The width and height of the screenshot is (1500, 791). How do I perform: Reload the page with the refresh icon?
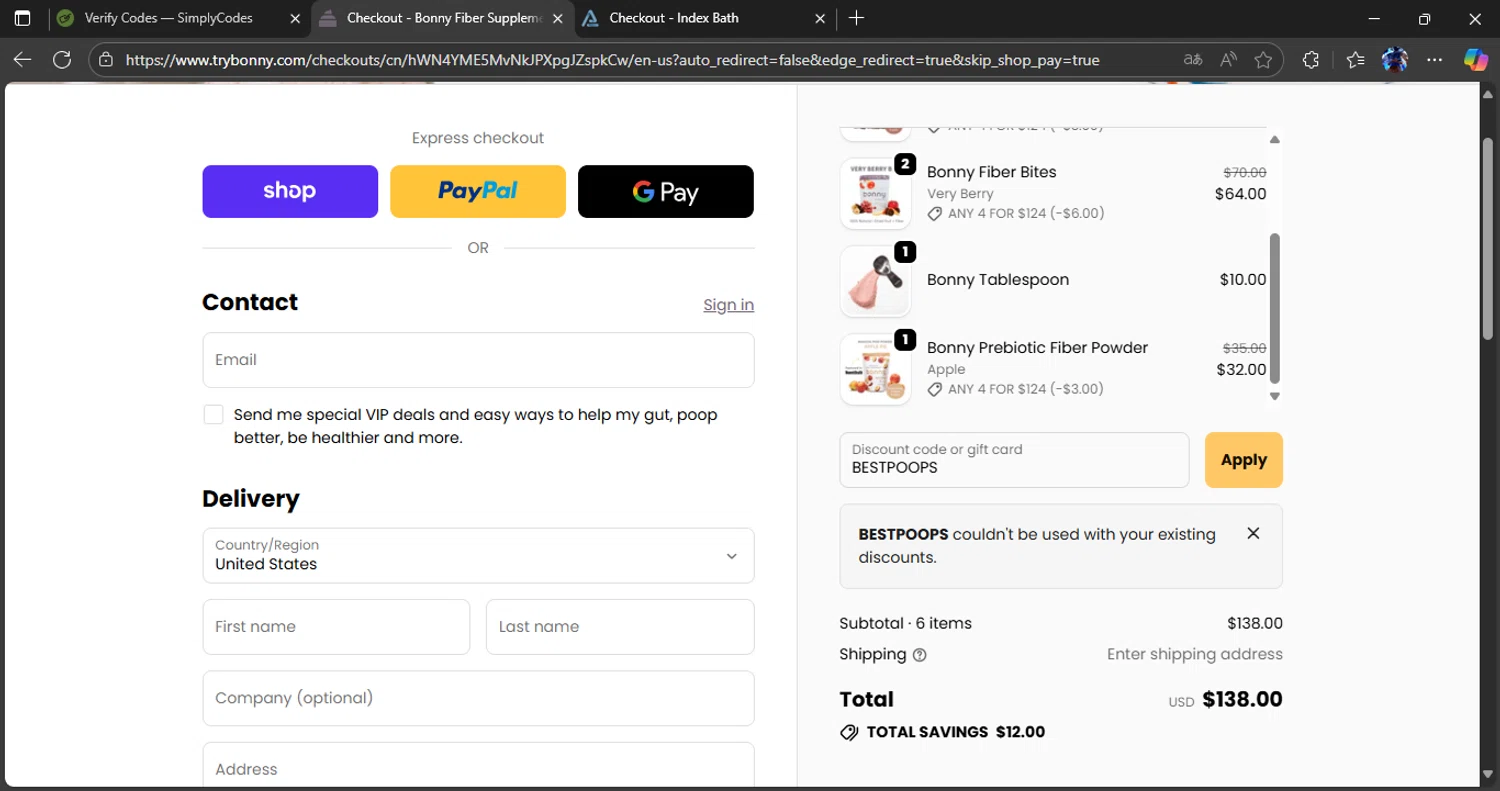(62, 60)
